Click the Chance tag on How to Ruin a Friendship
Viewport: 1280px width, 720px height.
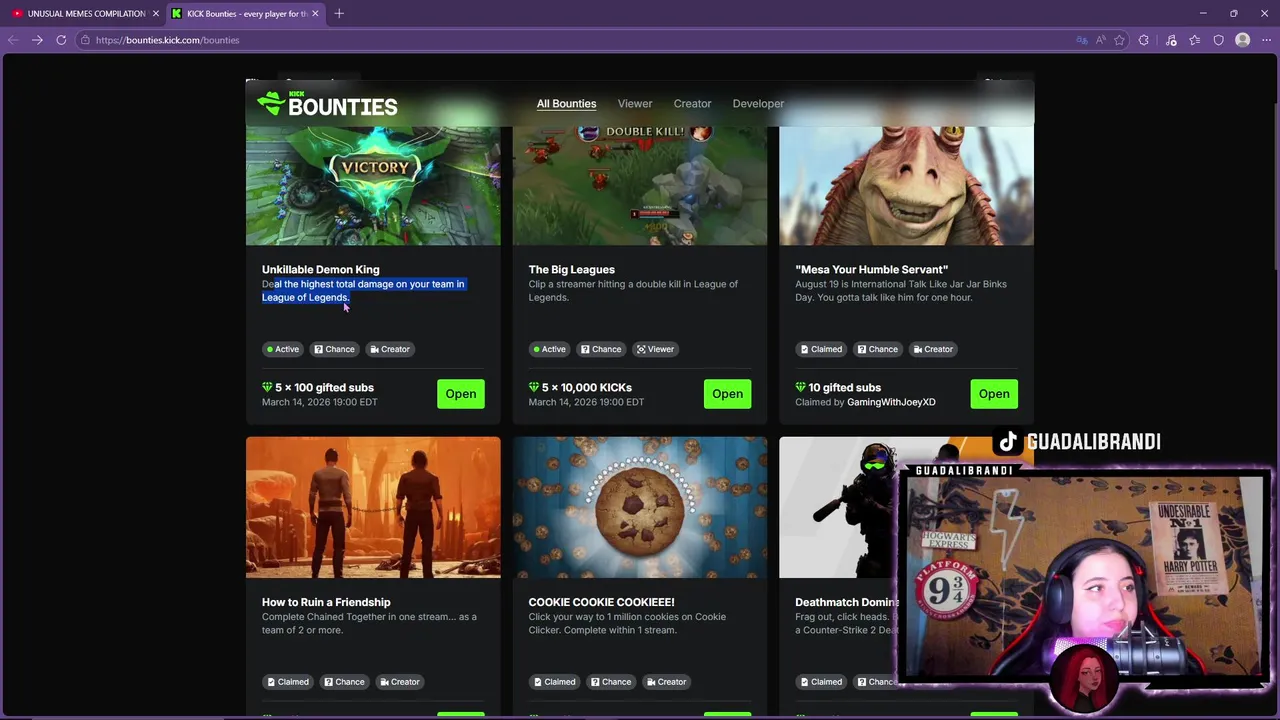(344, 682)
